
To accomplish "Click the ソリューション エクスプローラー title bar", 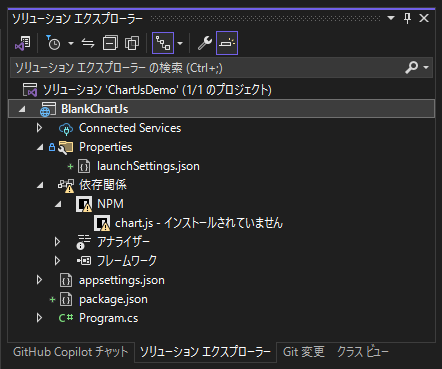I will [77, 18].
